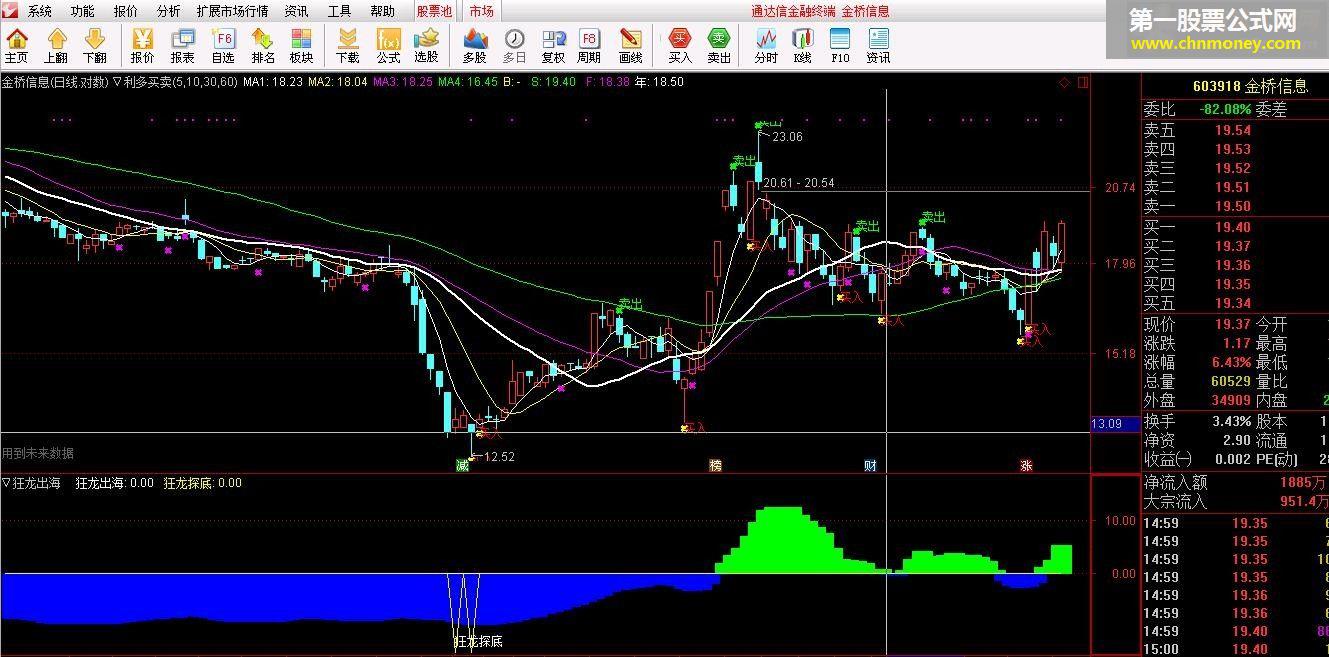Click the 净流入额 label
Image resolution: width=1329 pixels, height=657 pixels.
pos(1175,483)
